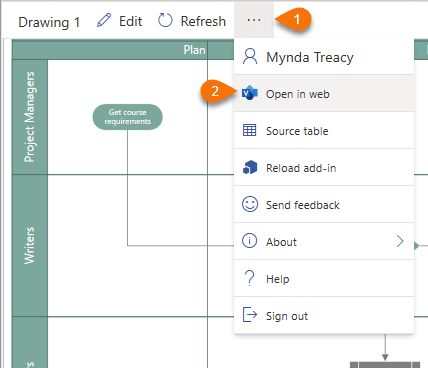Image resolution: width=428 pixels, height=368 pixels.
Task: Click the circular Refresh icon
Action: click(x=165, y=20)
